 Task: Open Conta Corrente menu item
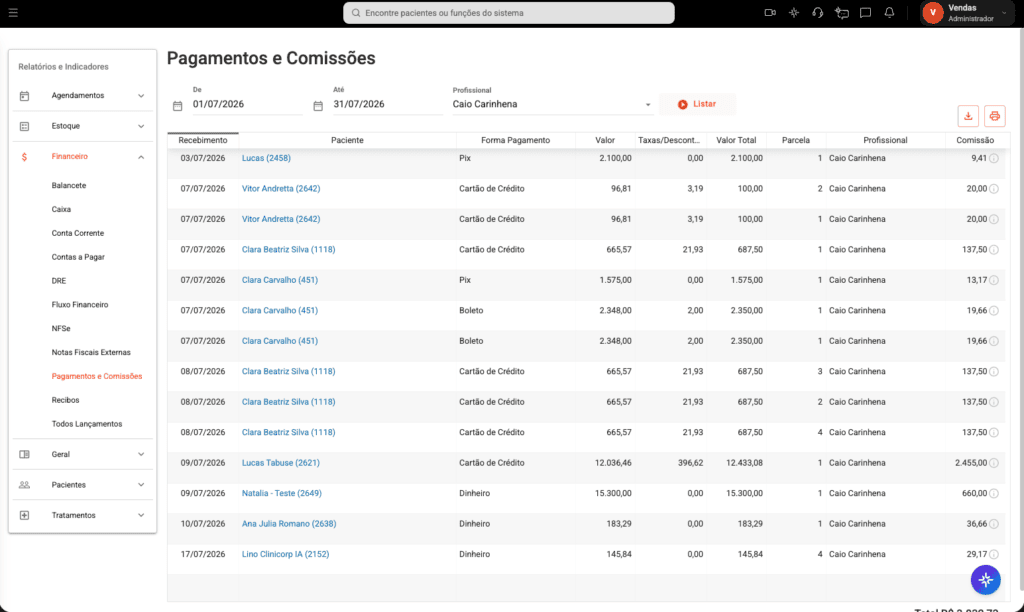(78, 233)
